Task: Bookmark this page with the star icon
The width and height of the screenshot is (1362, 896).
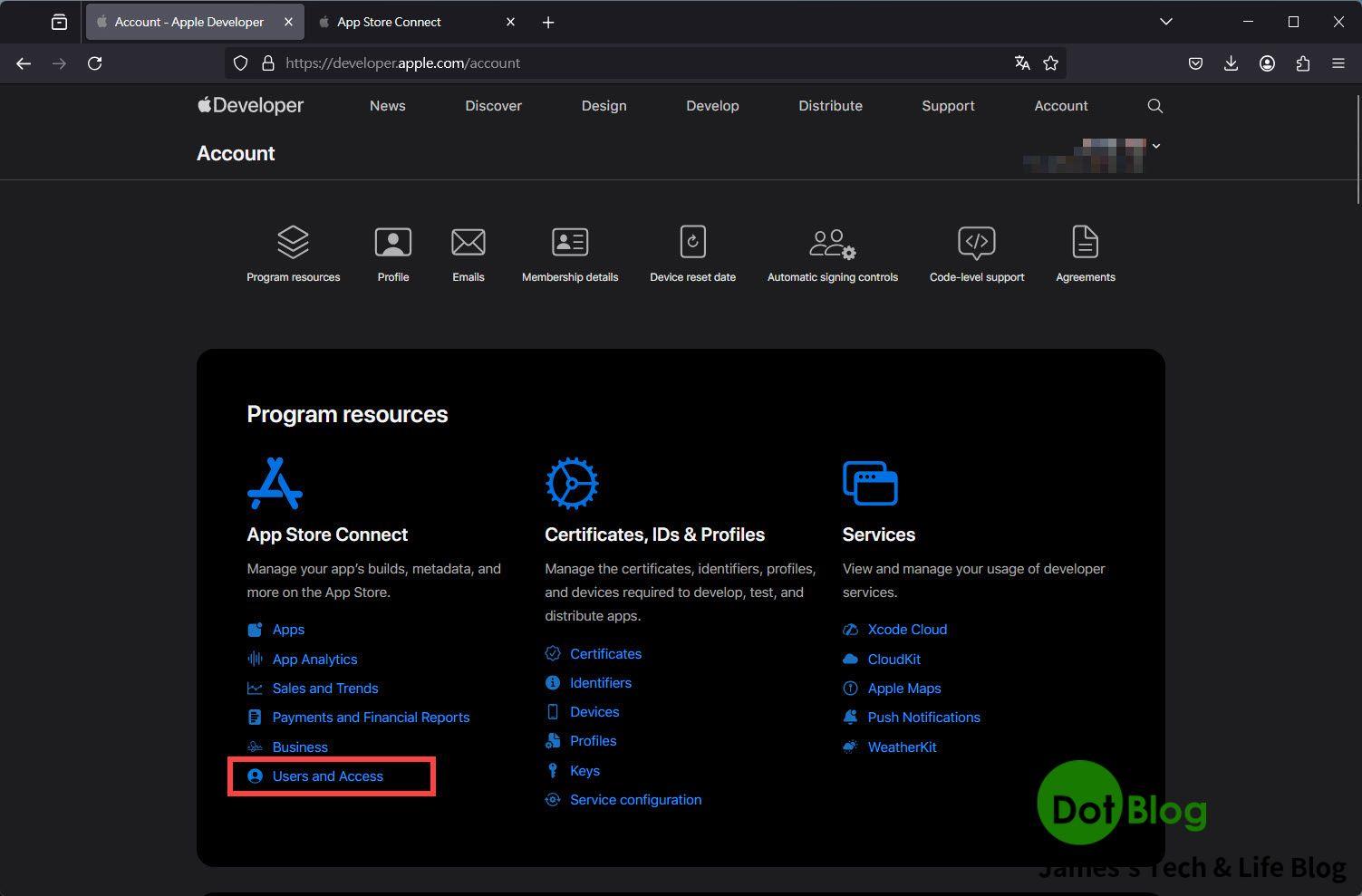Action: coord(1050,63)
